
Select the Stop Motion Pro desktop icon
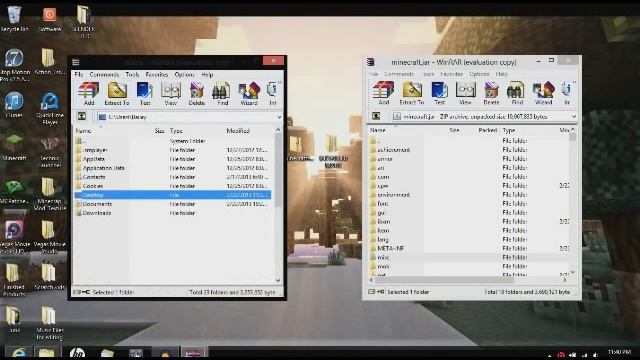14,65
